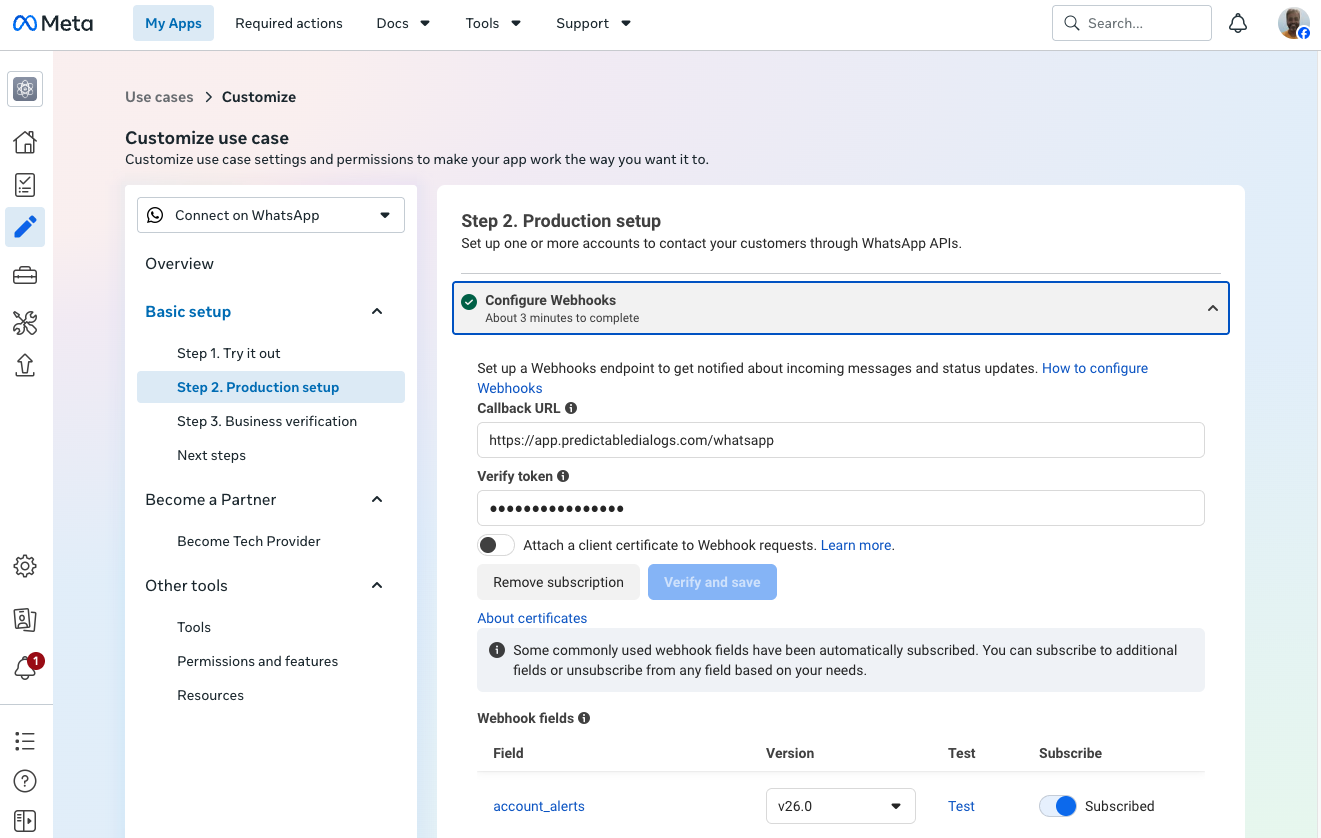Screen dimensions: 1321x838
Task: Open Next steps in side menu
Action: tap(212, 455)
